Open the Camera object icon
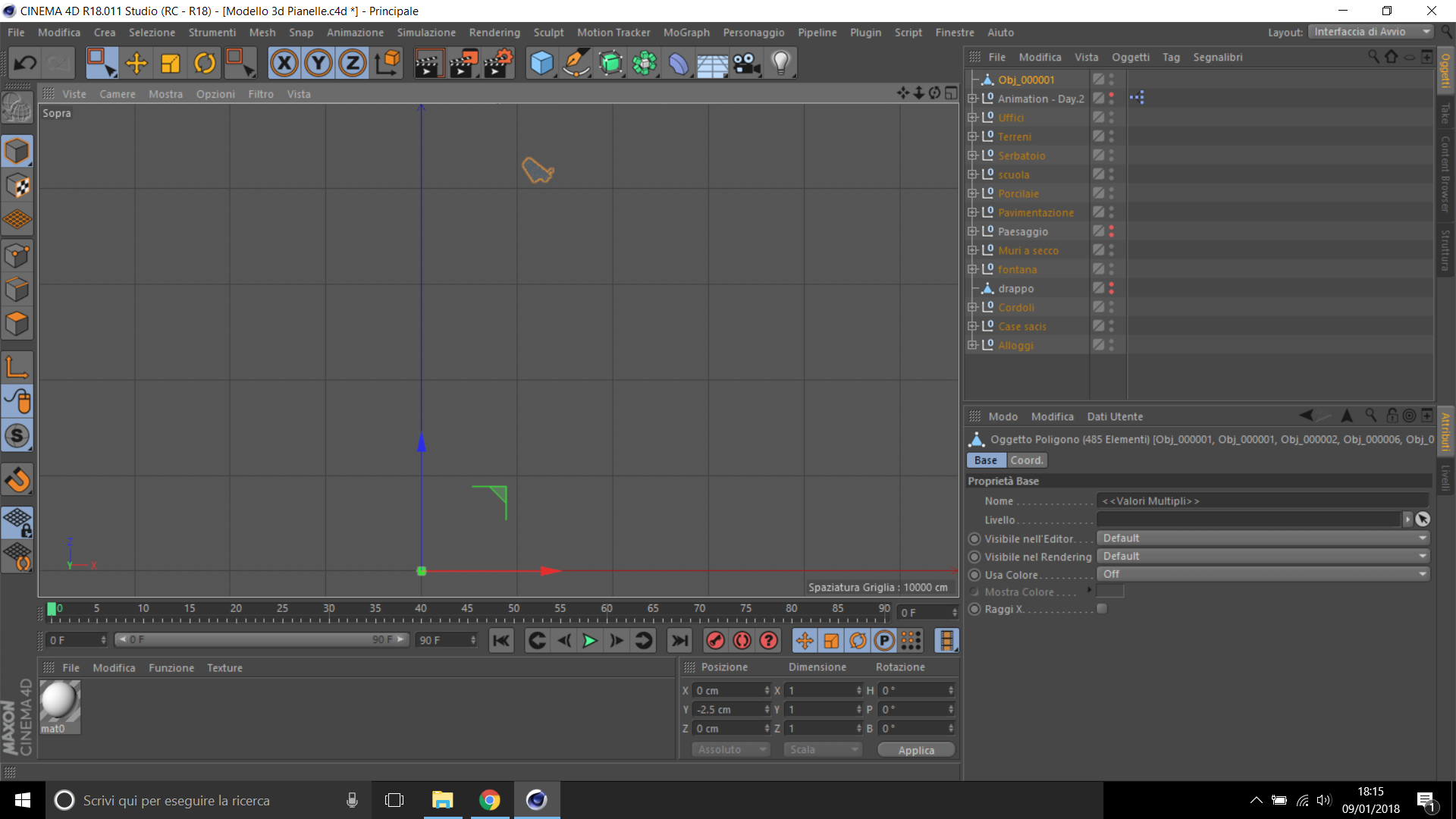Image resolution: width=1456 pixels, height=819 pixels. point(746,64)
